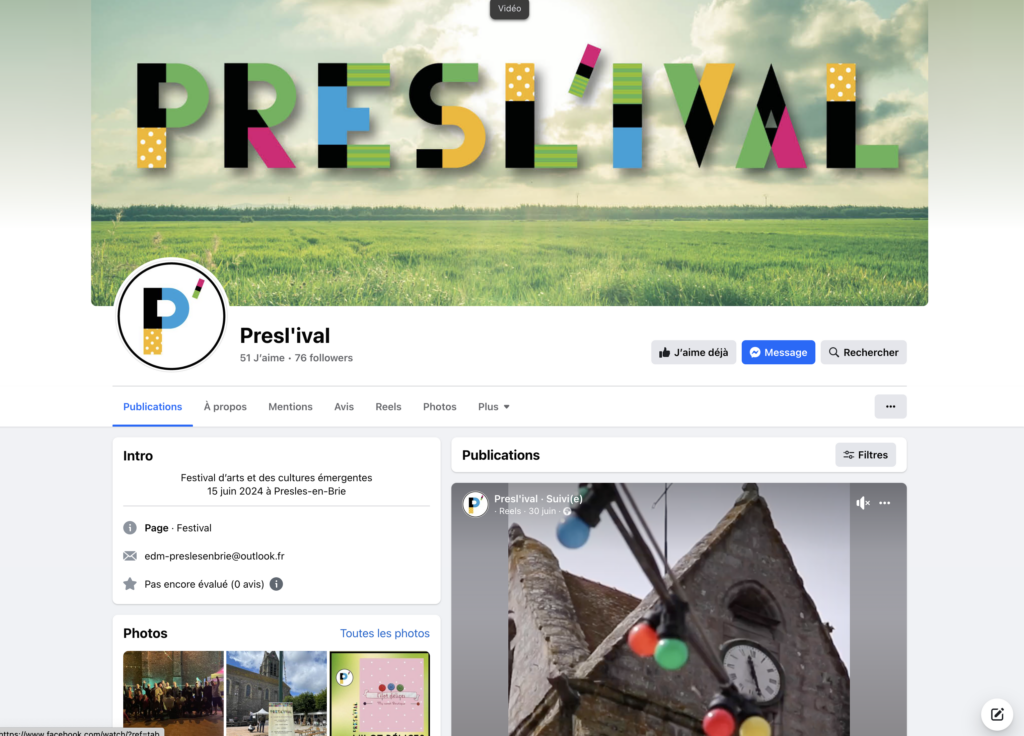Click the star rating icon

(130, 584)
